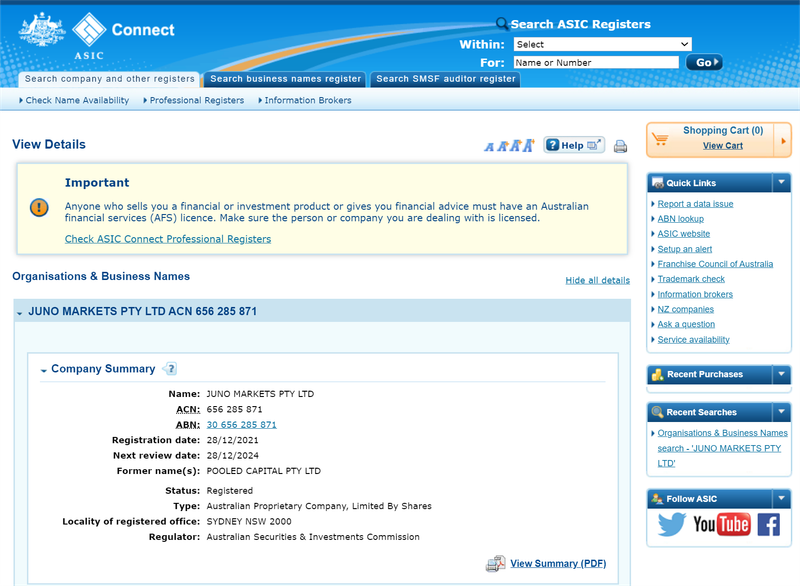Click the magnifier icon beside Search ASIC Registers
This screenshot has width=800, height=586.
coord(502,23)
